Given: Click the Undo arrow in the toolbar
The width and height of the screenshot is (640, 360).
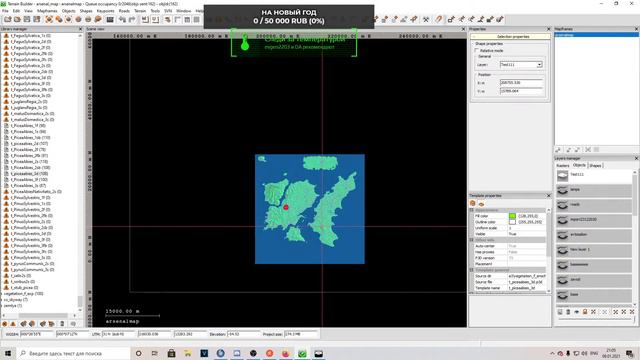Looking at the screenshot, I should click(122, 19).
